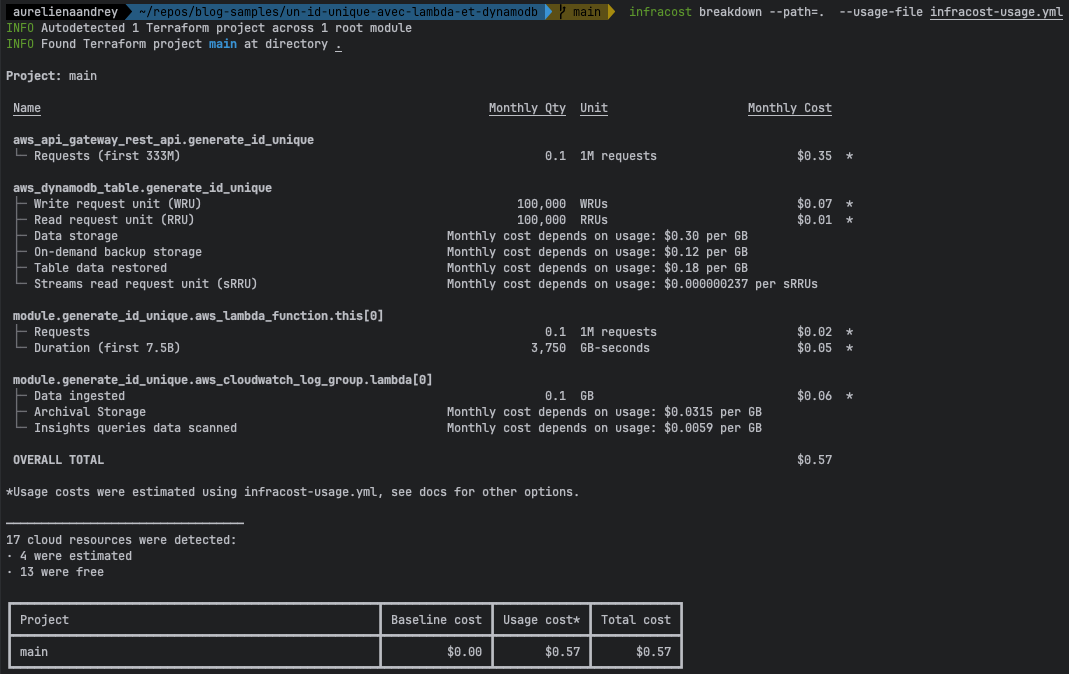Select the aws_api_gateway_rest_api.generate_id_unique resource name
Screen dimensions: 1069x674
pyautogui.click(x=164, y=140)
